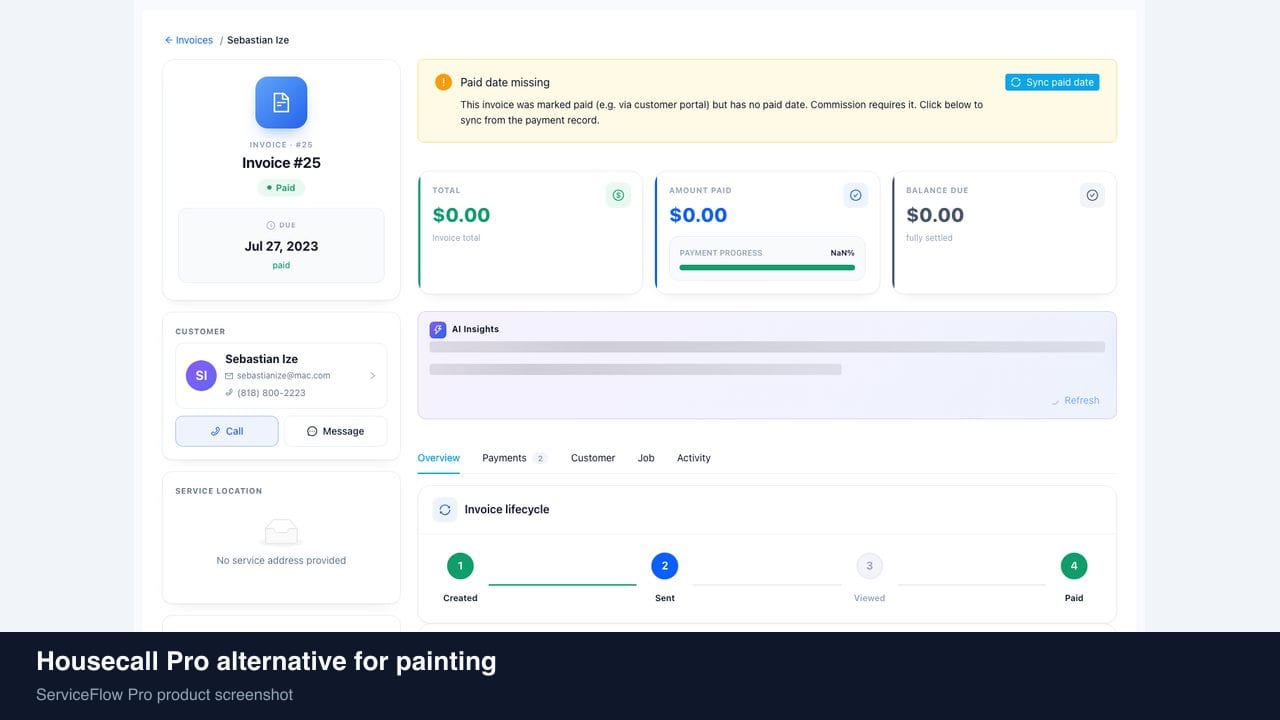This screenshot has width=1280, height=720.
Task: Click the orange warning icon in alert
Action: tap(443, 82)
